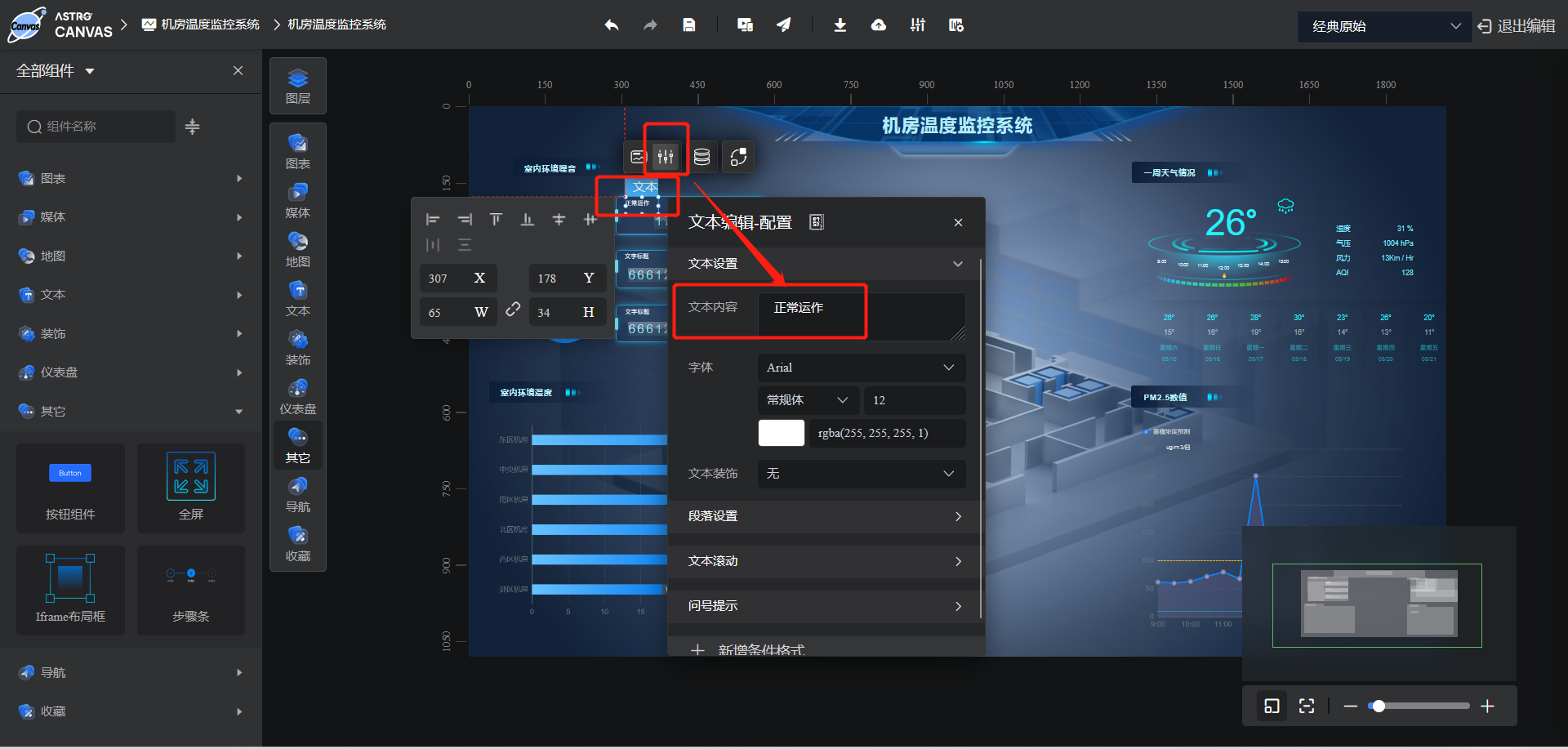This screenshot has height=749, width=1568.
Task: Select the 按钮组件 component
Action: click(70, 488)
